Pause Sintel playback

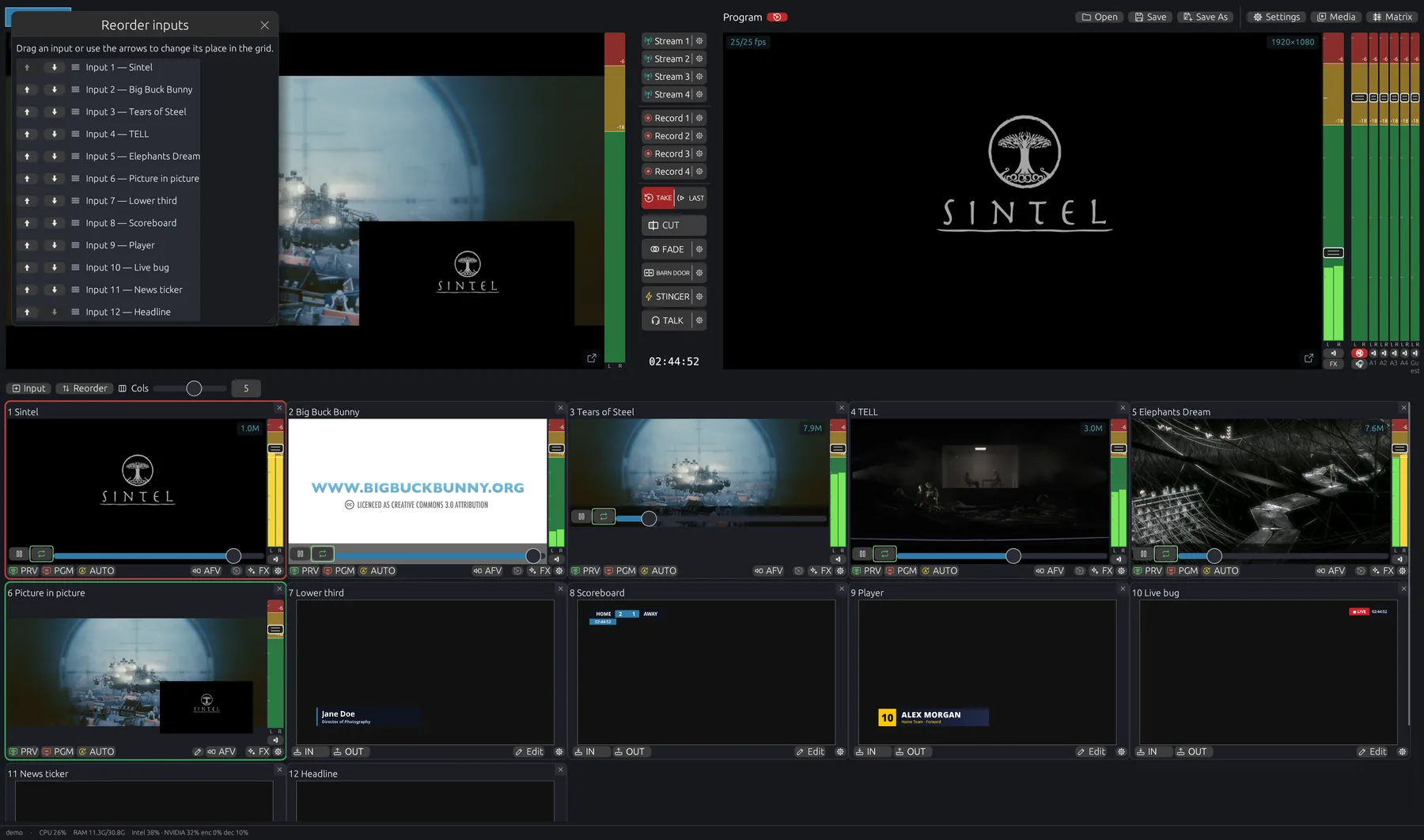point(19,554)
